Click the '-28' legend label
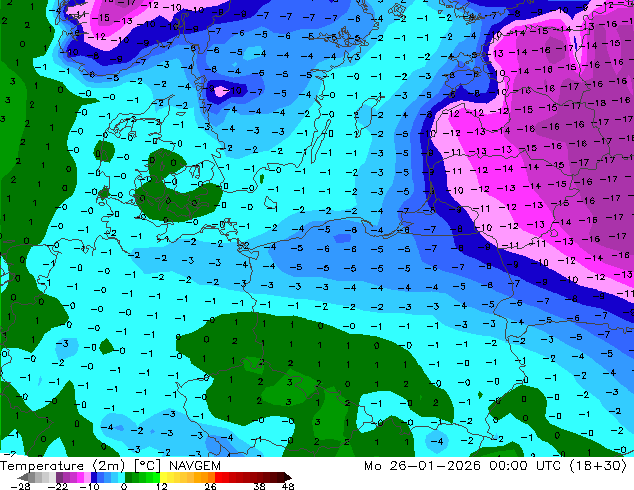The image size is (634, 490). point(21,486)
